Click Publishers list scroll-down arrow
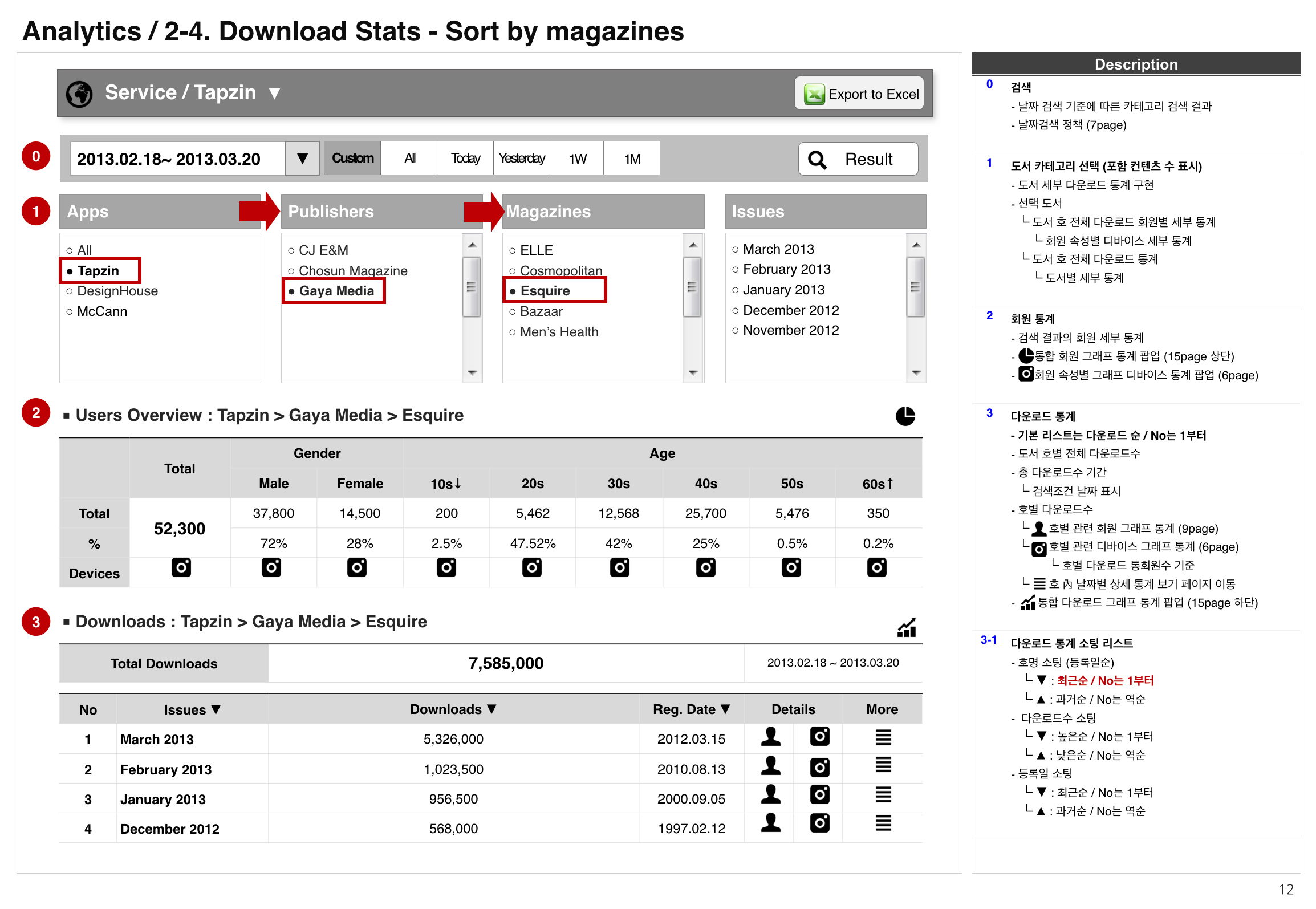Viewport: 1316px width, 909px height. tap(472, 372)
